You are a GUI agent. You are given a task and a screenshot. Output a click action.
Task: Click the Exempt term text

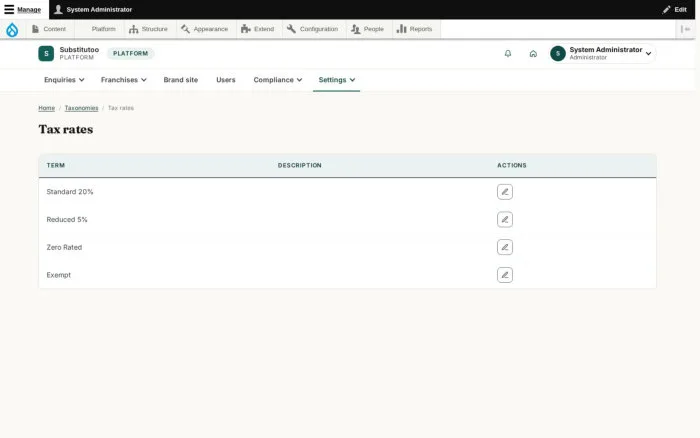pyautogui.click(x=58, y=275)
